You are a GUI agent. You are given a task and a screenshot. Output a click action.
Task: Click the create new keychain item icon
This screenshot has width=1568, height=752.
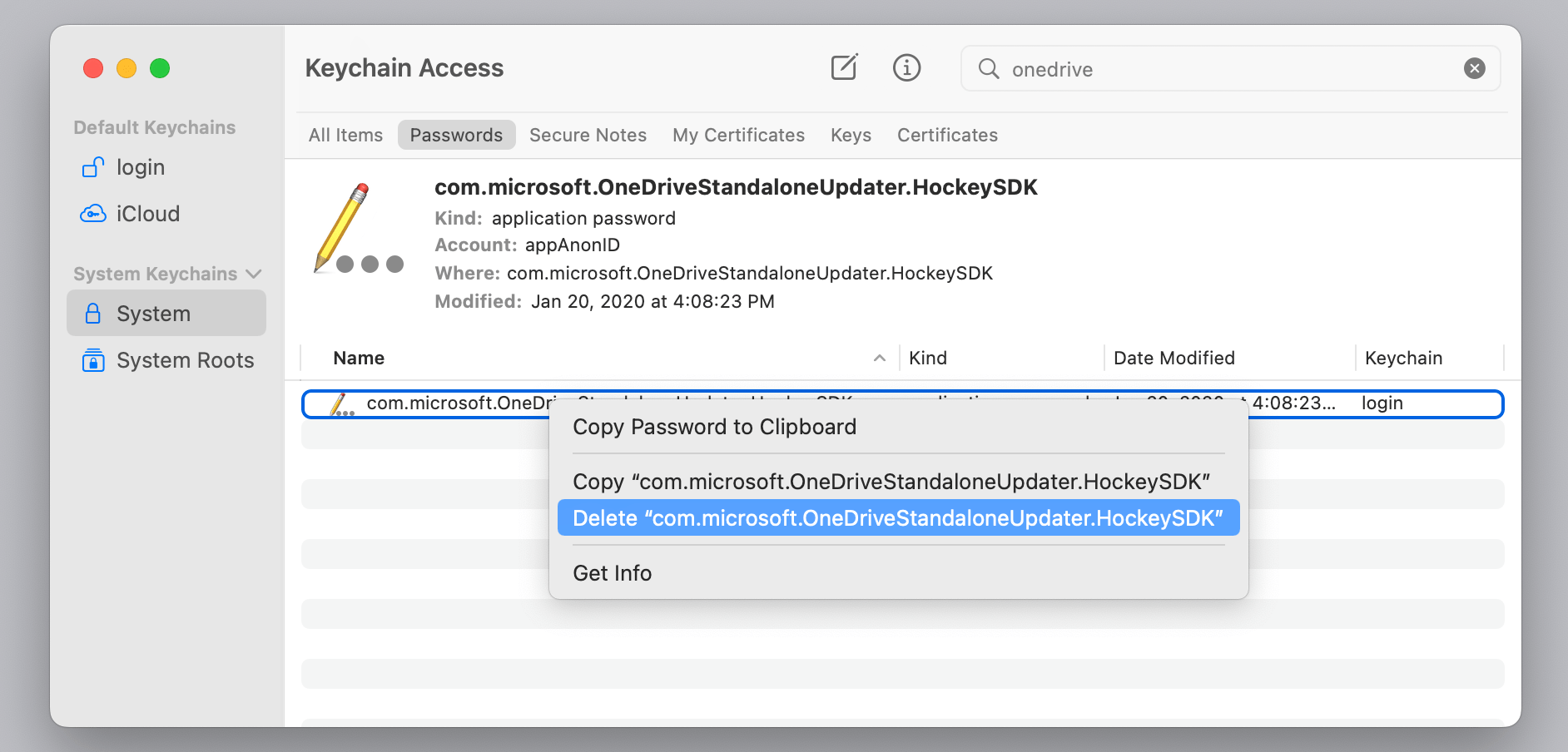point(844,67)
